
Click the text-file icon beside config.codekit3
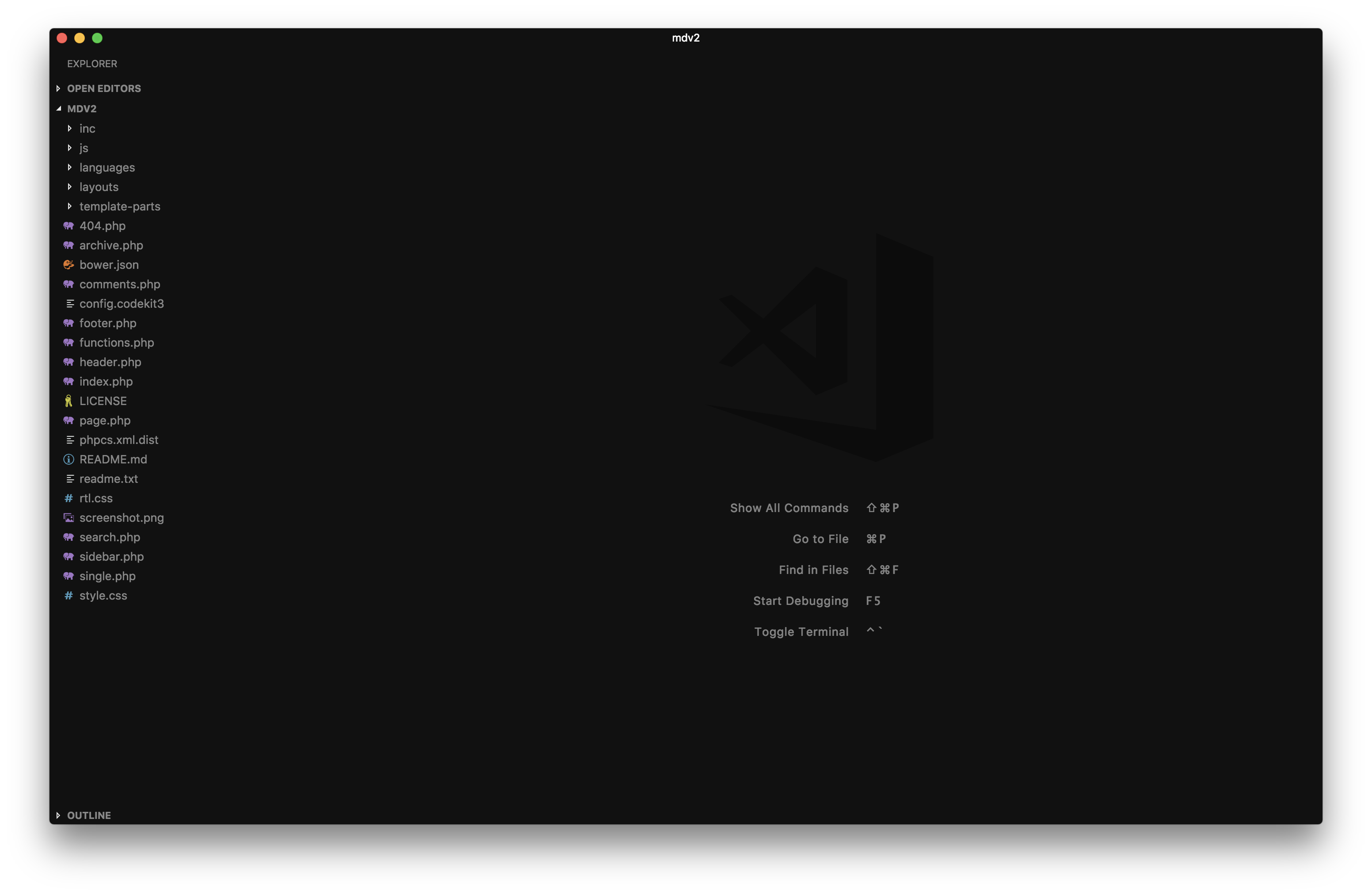pos(70,304)
